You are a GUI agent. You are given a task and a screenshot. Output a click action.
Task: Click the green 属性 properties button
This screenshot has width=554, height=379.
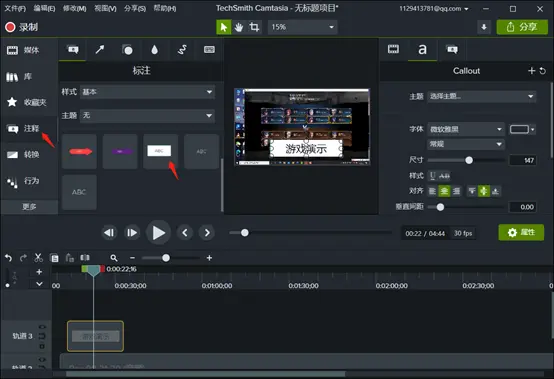521,232
